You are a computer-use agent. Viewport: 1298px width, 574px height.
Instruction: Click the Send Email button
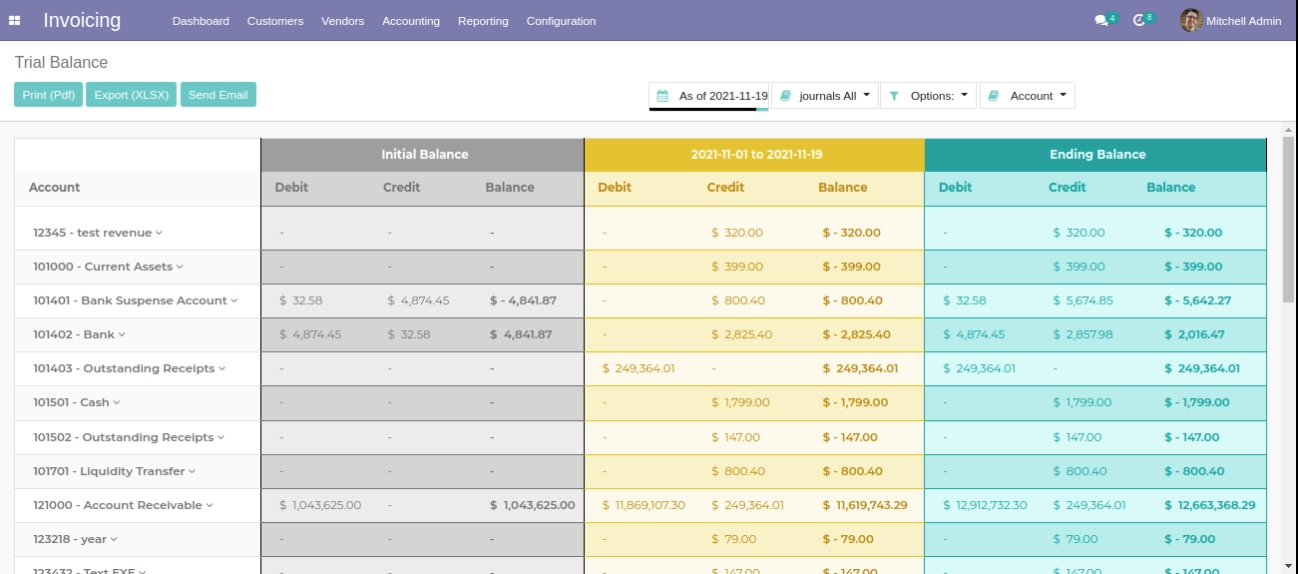(x=218, y=95)
